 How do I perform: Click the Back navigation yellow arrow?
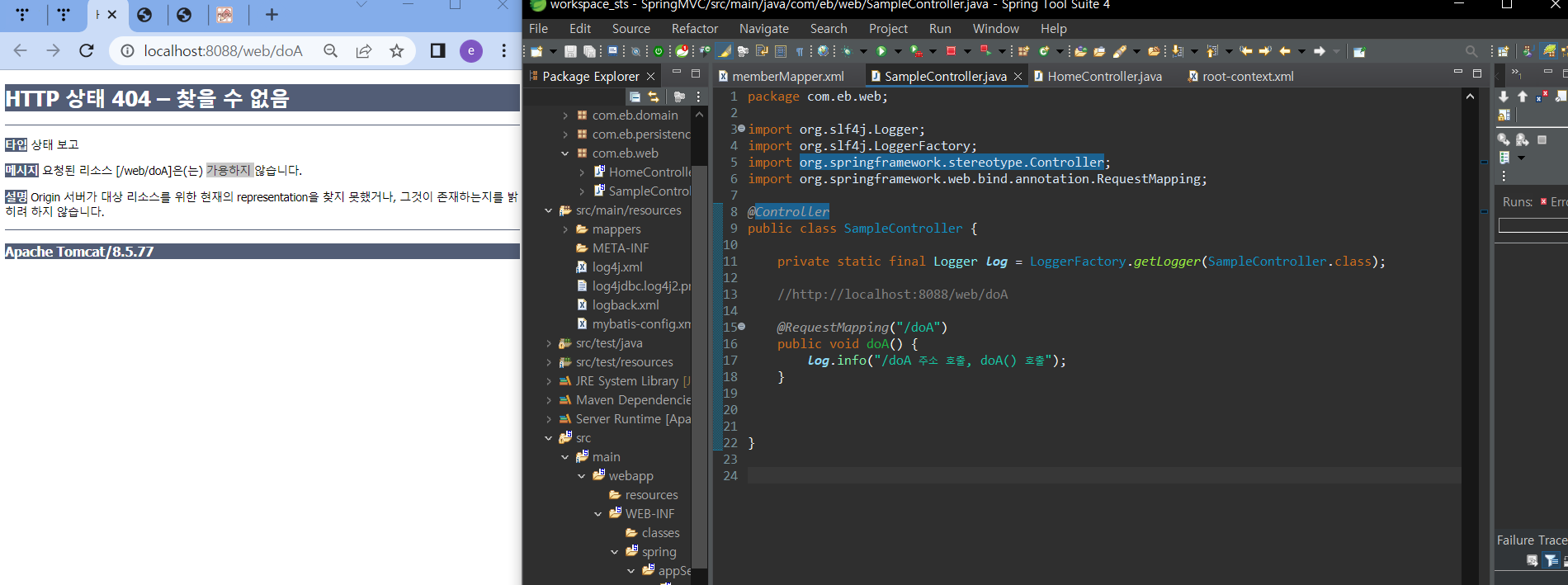(x=1285, y=51)
